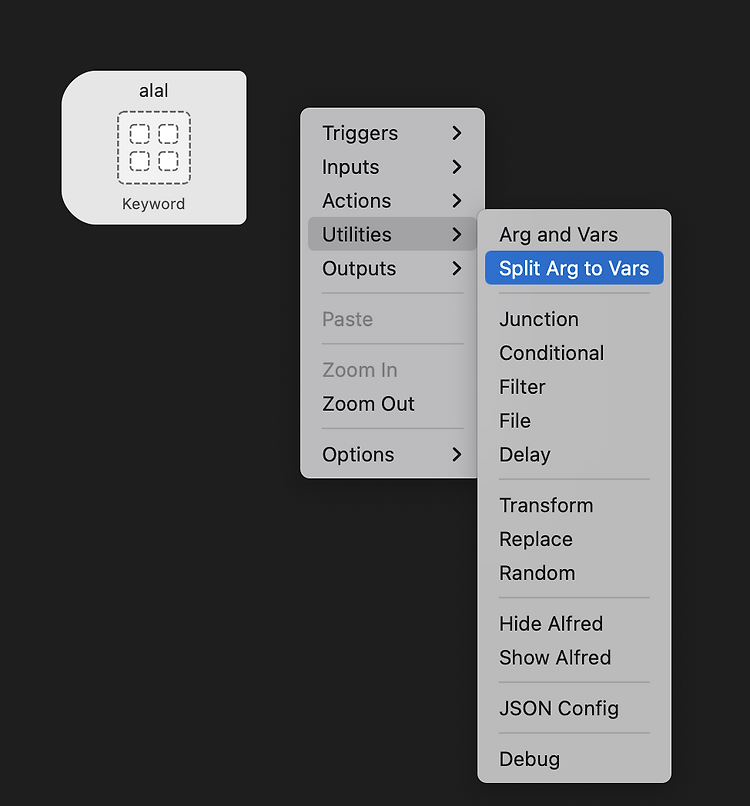
Task: Add a Filter utility
Action: tap(574, 387)
